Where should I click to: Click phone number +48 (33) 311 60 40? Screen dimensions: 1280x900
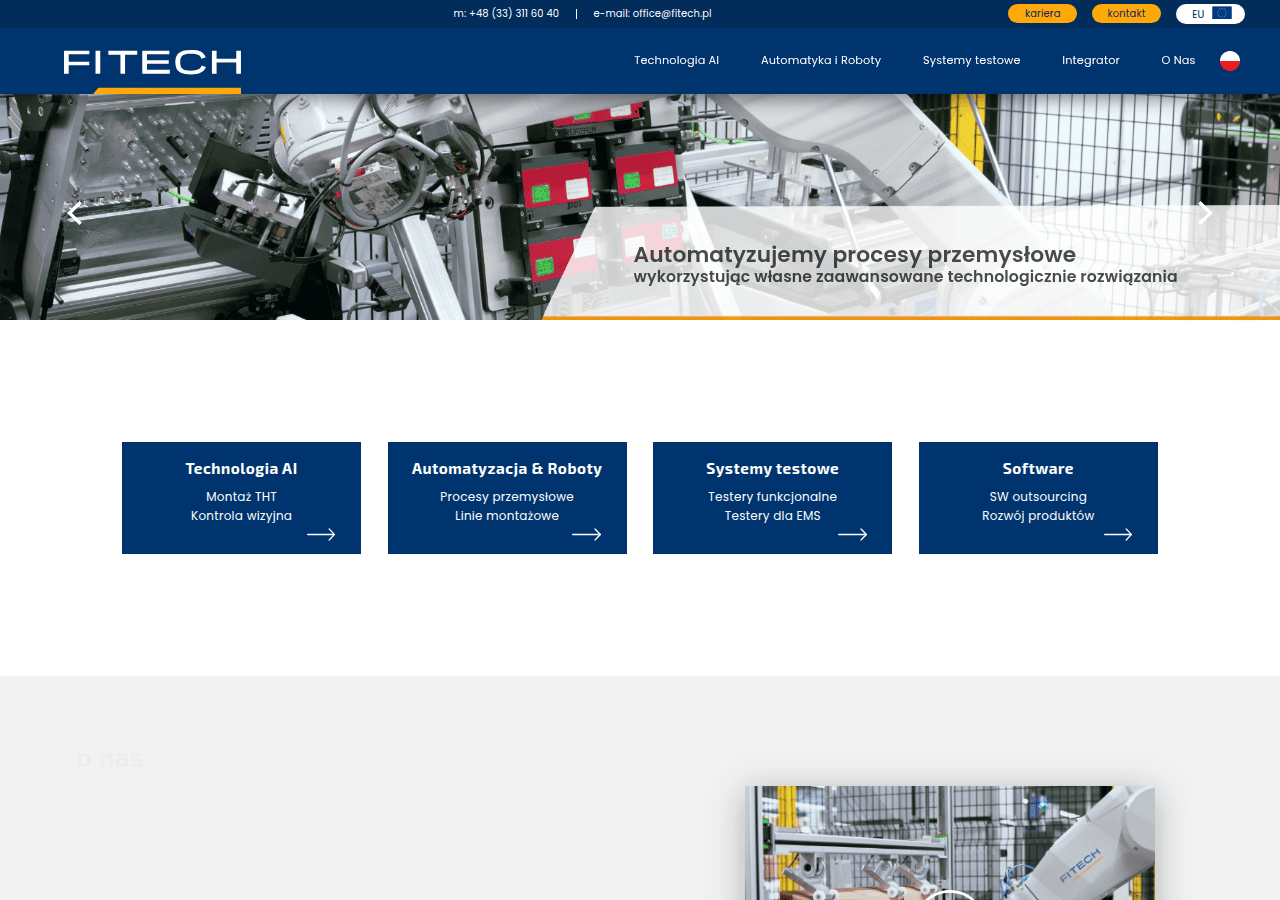pyautogui.click(x=514, y=14)
